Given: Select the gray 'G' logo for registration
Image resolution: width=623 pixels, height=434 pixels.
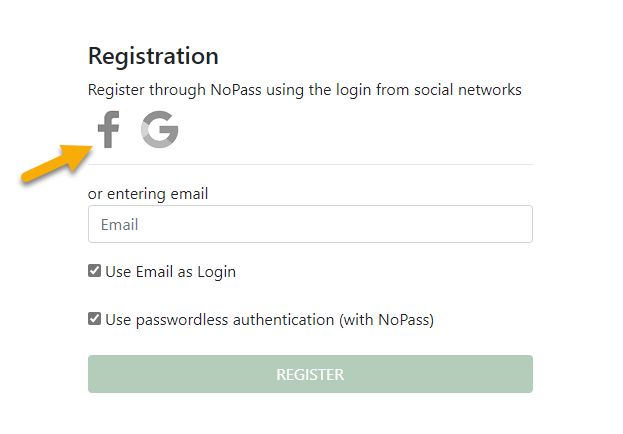Looking at the screenshot, I should [x=159, y=130].
